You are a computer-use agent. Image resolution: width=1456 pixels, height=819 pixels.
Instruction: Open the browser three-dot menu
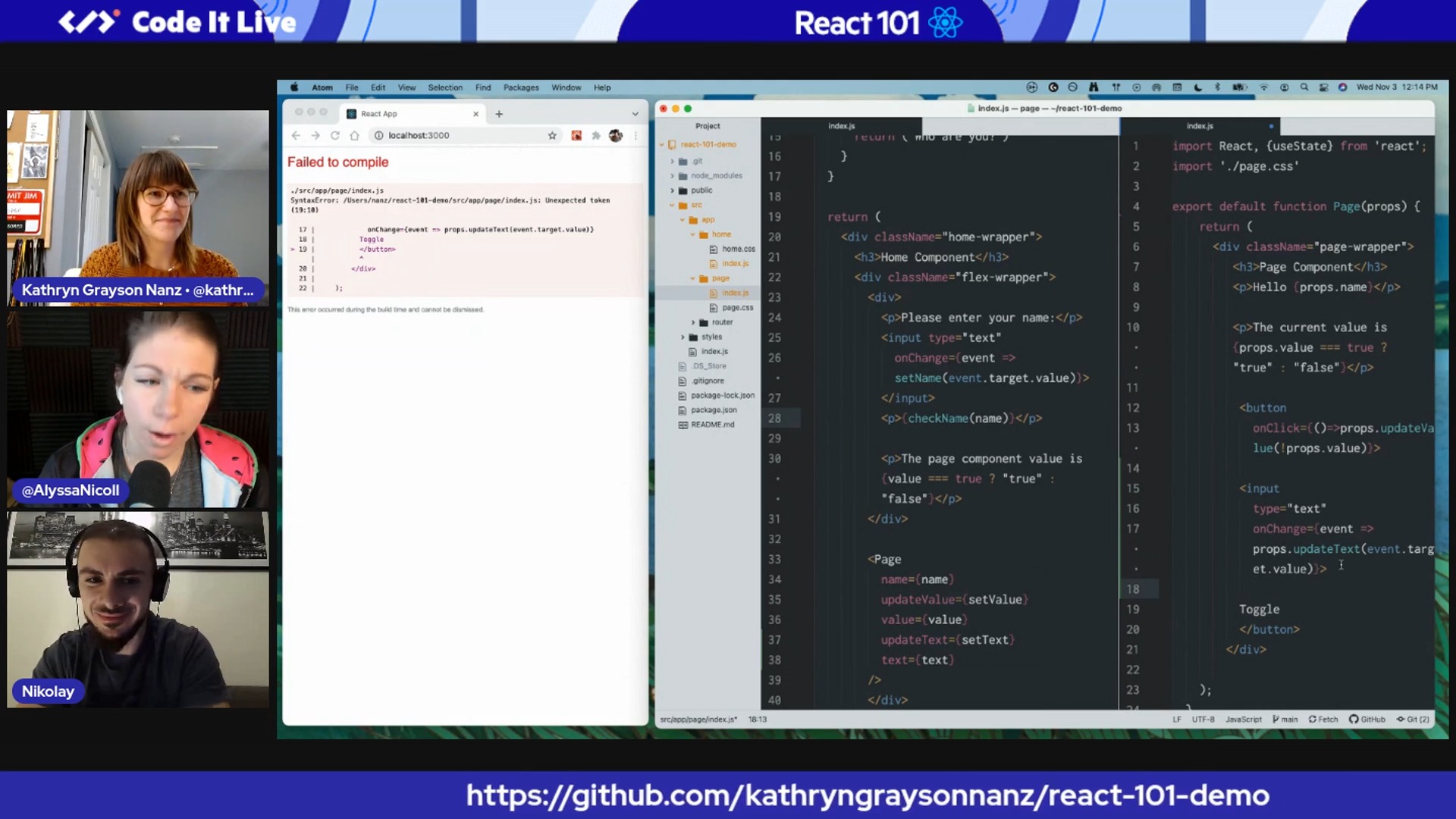[x=635, y=135]
